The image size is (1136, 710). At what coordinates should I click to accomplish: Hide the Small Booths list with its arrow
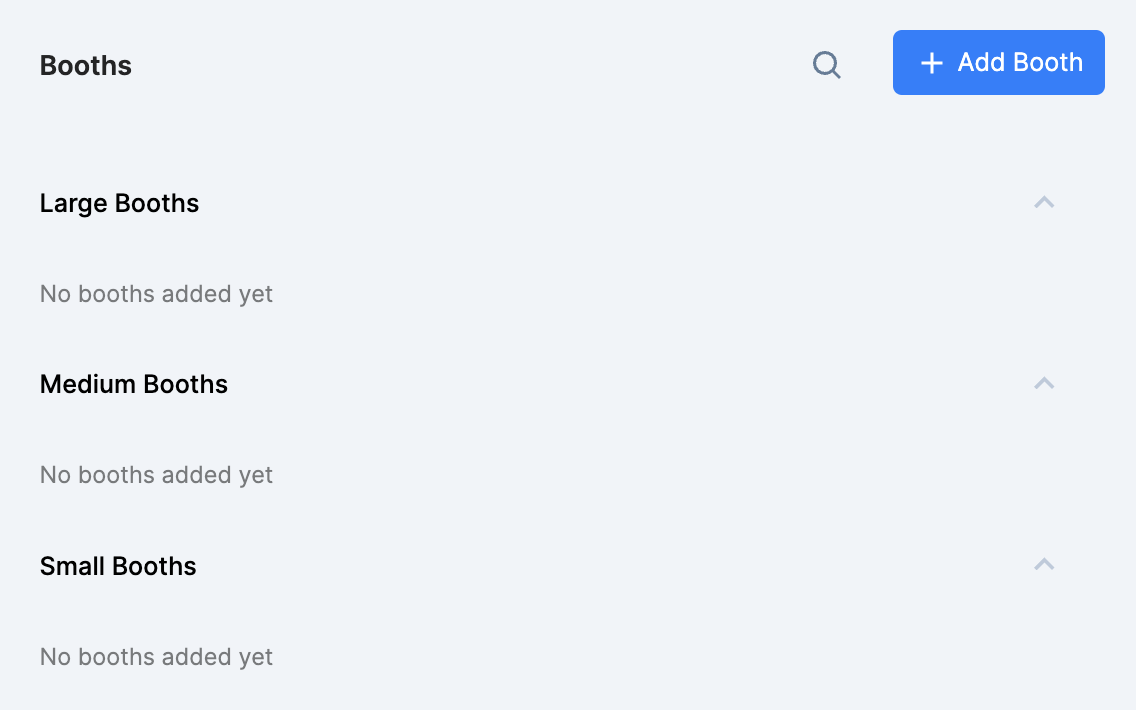[1044, 565]
